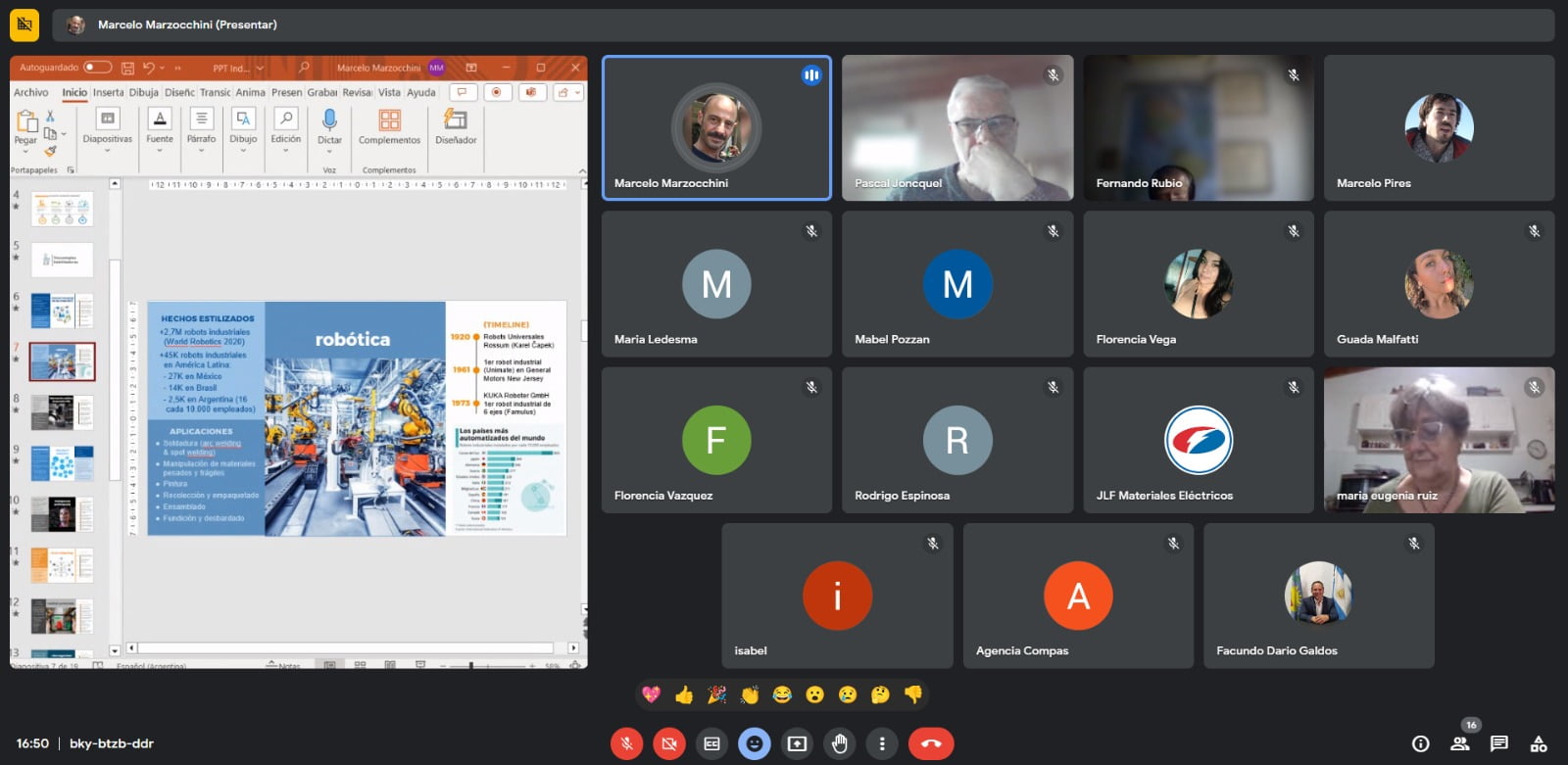Image resolution: width=1568 pixels, height=765 pixels.
Task: Show the participants list panel
Action: (1460, 743)
